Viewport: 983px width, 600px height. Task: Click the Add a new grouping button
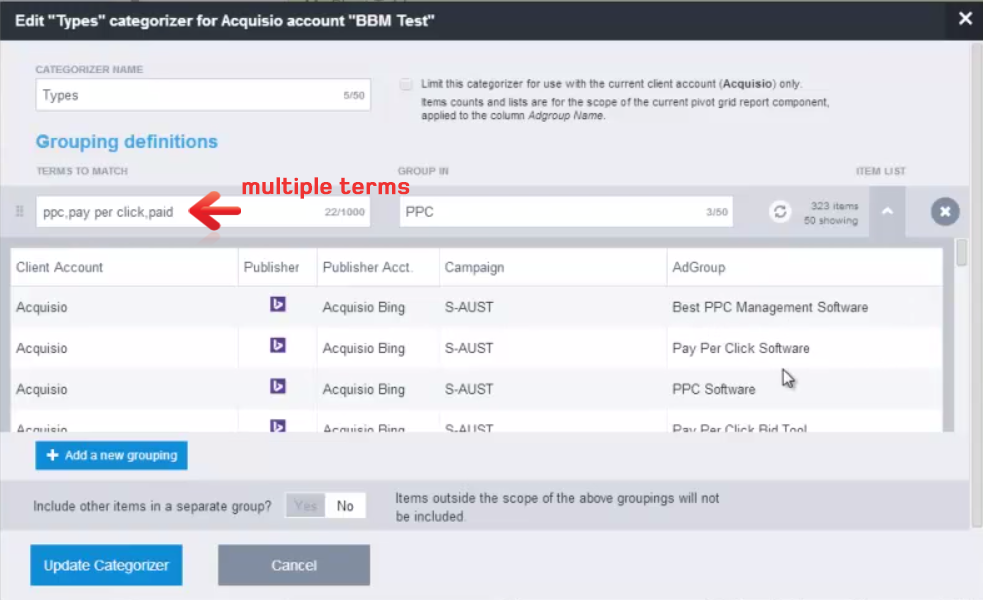point(111,455)
